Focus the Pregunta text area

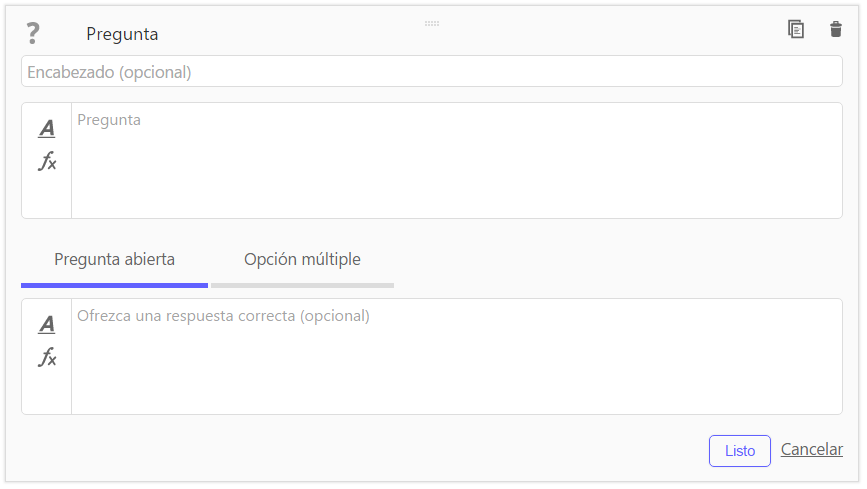pyautogui.click(x=457, y=160)
